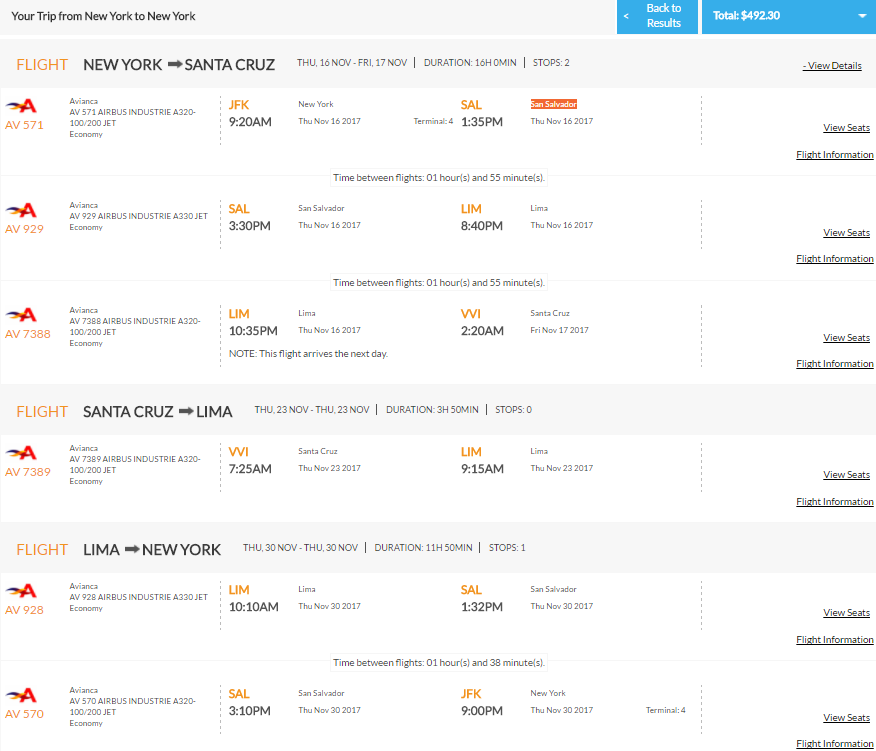Open Flight Information for AV 929

point(835,259)
